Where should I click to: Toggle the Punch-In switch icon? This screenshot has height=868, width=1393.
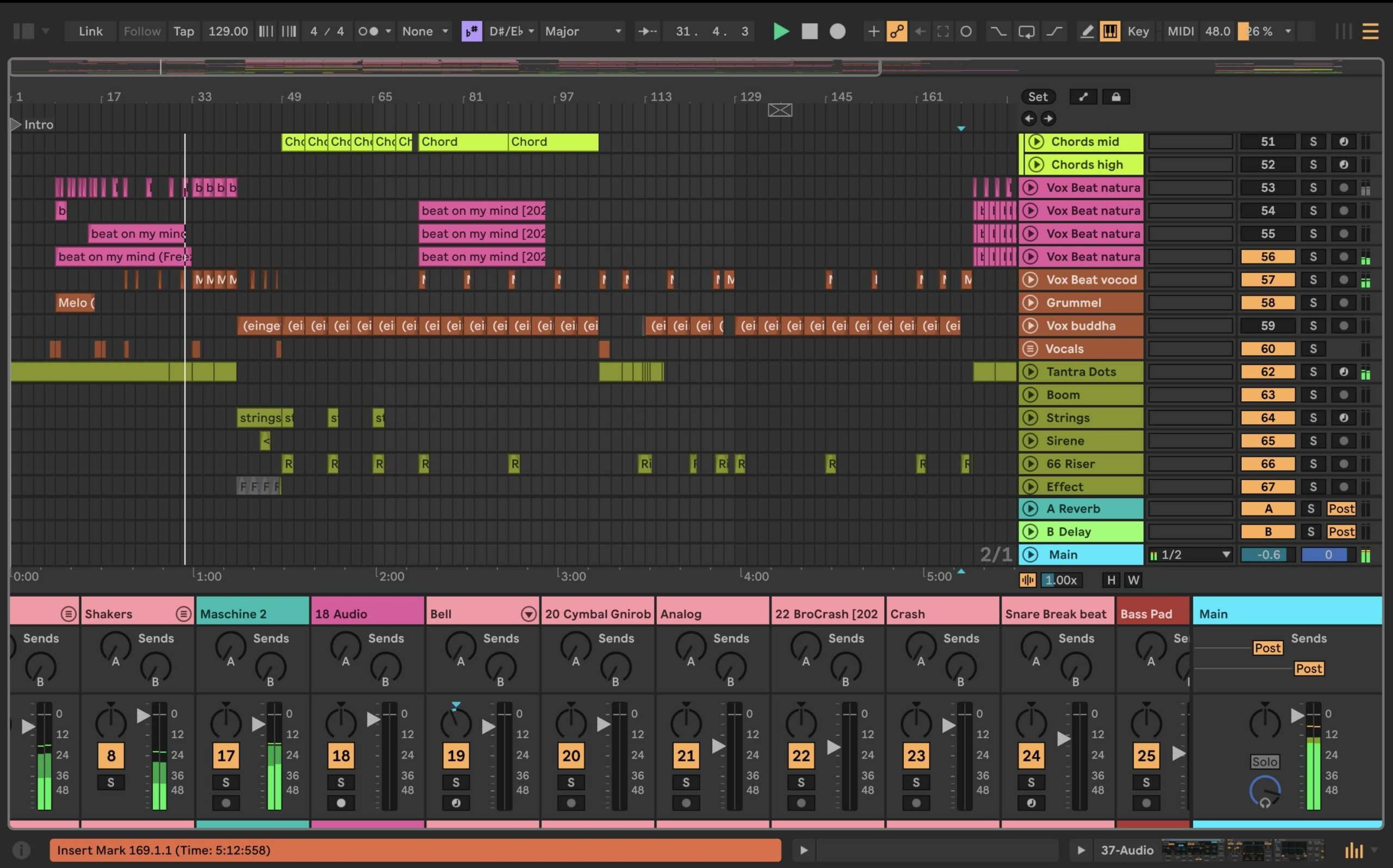pos(998,31)
